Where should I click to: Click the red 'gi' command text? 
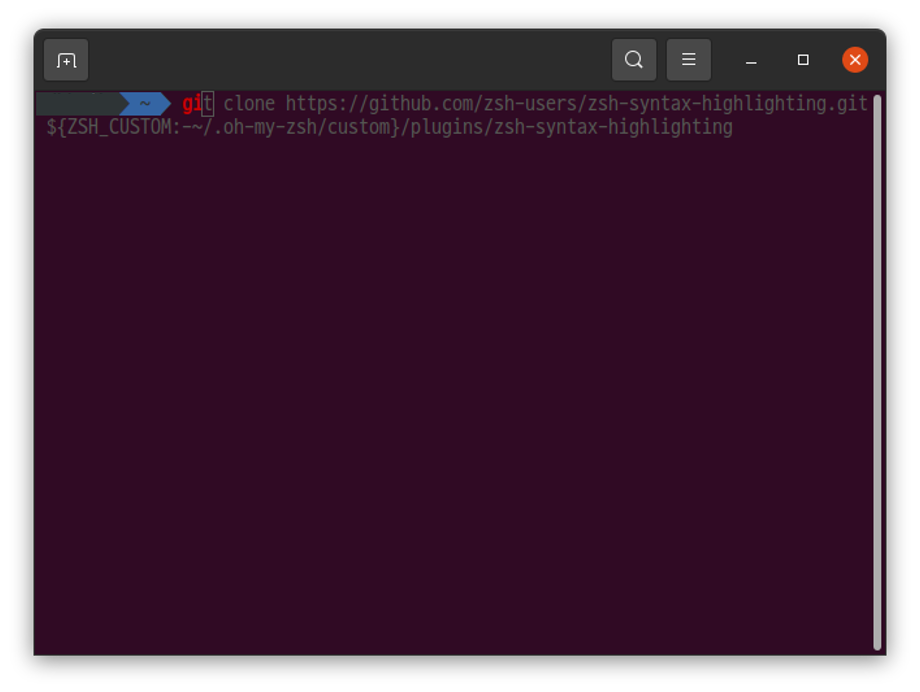192,104
